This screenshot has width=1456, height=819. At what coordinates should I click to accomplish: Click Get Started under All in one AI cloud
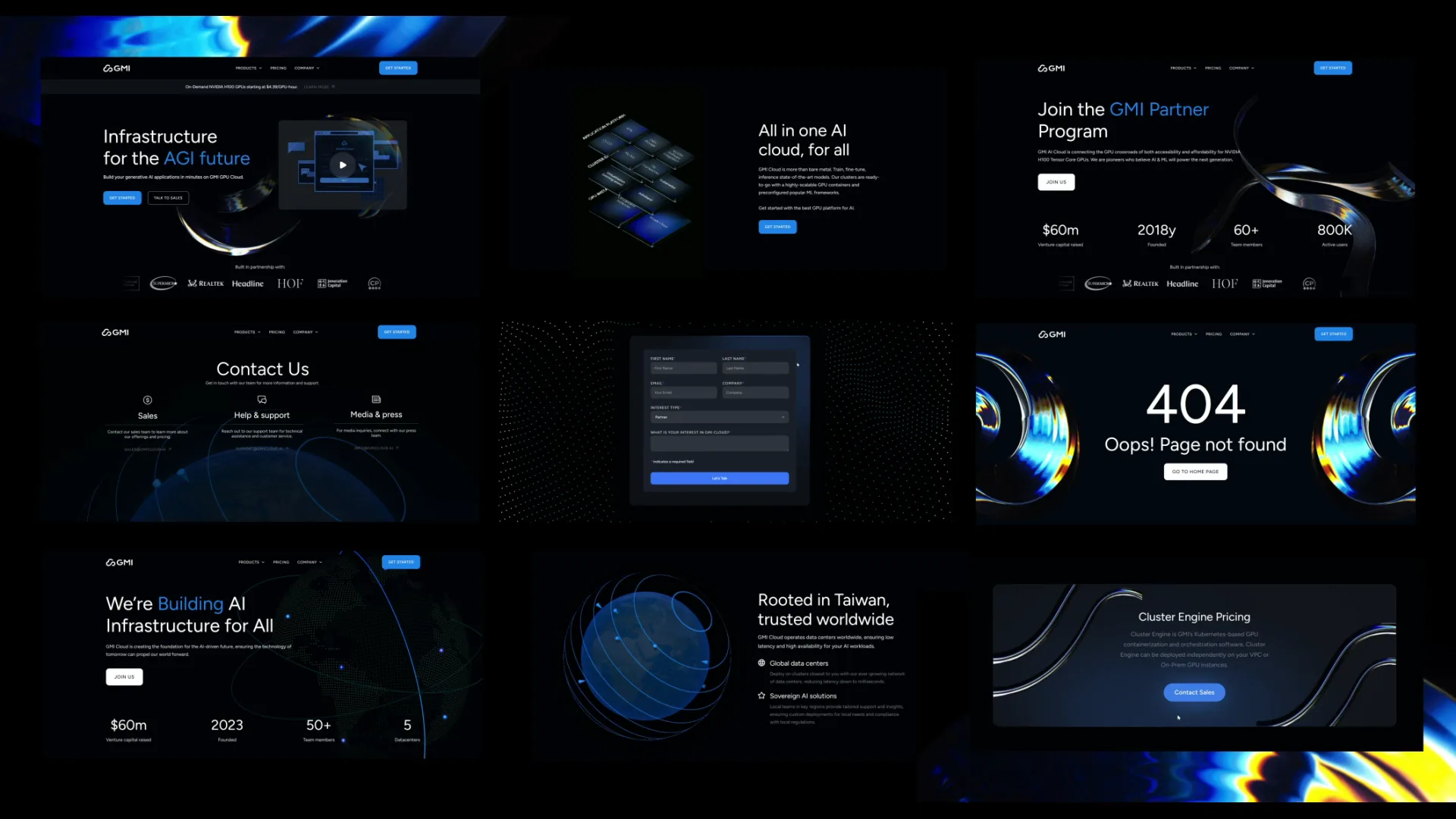coord(777,227)
